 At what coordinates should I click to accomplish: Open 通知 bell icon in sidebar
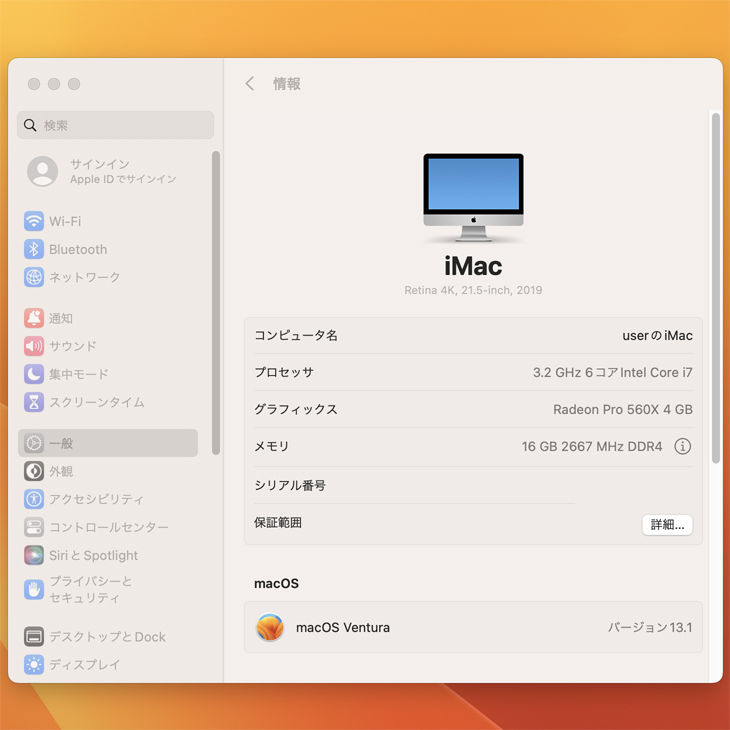(x=34, y=318)
